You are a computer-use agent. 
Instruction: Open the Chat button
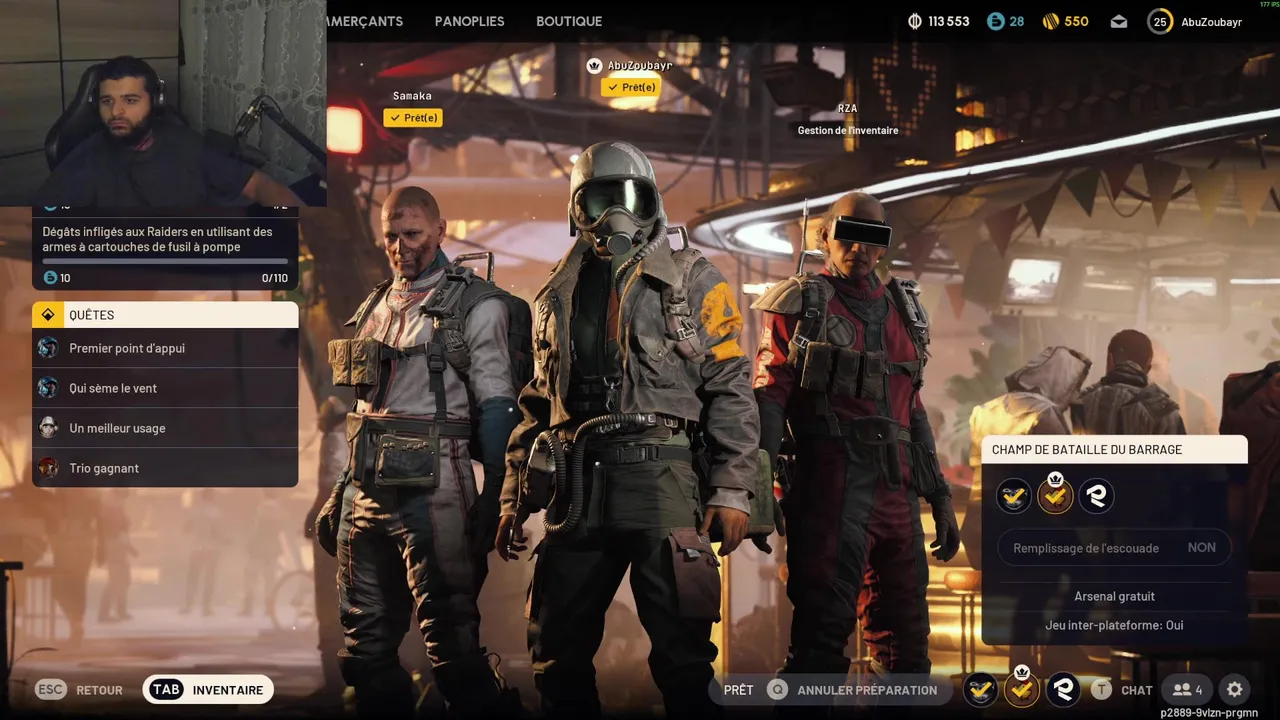pos(1137,690)
